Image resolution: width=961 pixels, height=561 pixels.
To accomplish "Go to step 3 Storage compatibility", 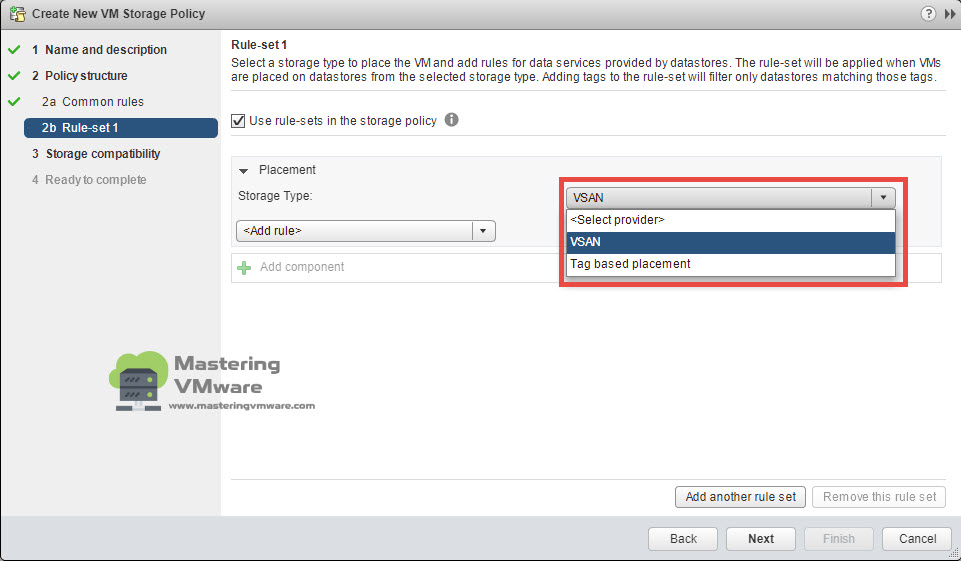I will point(96,154).
